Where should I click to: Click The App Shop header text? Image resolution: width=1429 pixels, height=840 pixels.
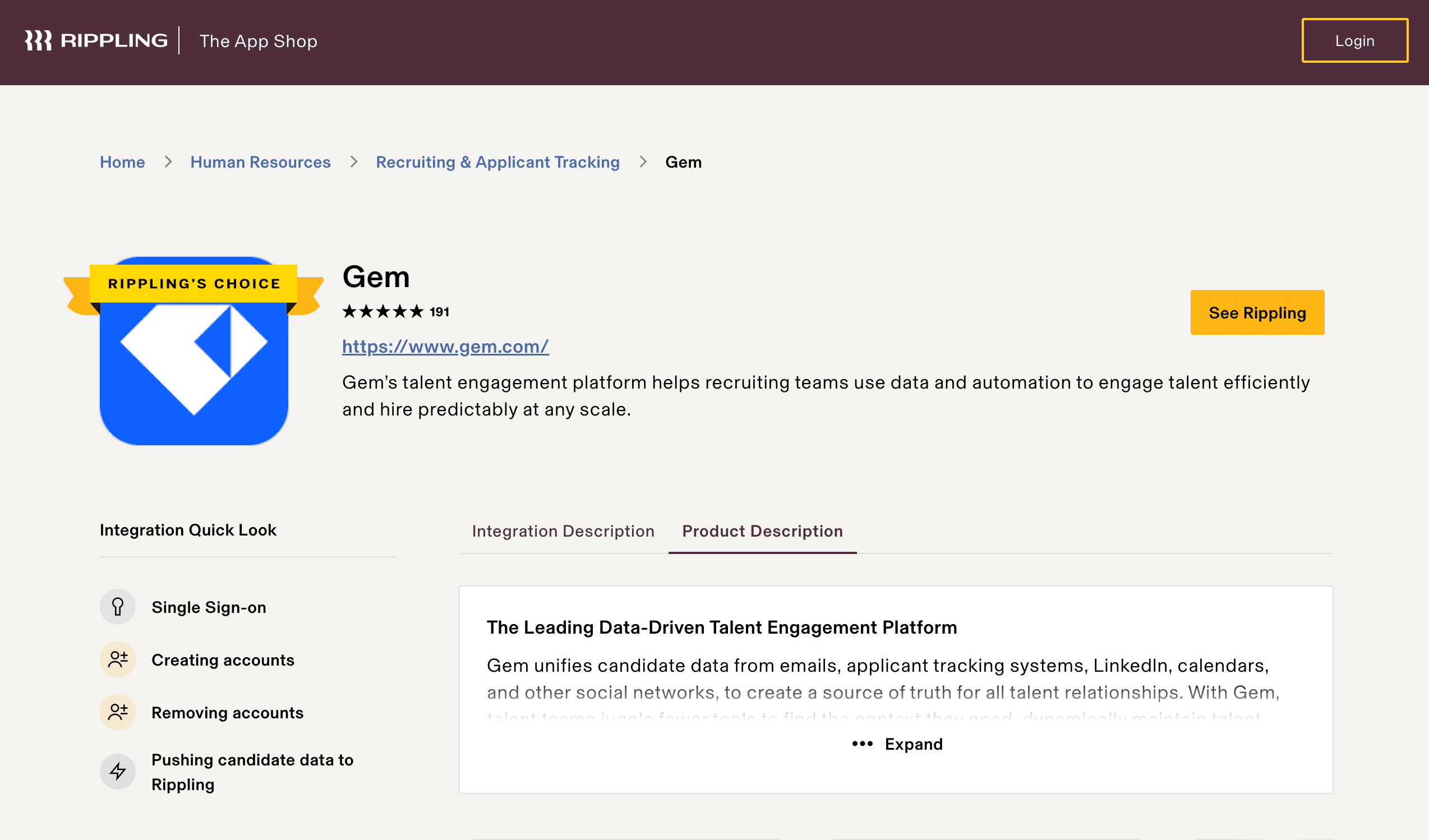click(x=258, y=41)
